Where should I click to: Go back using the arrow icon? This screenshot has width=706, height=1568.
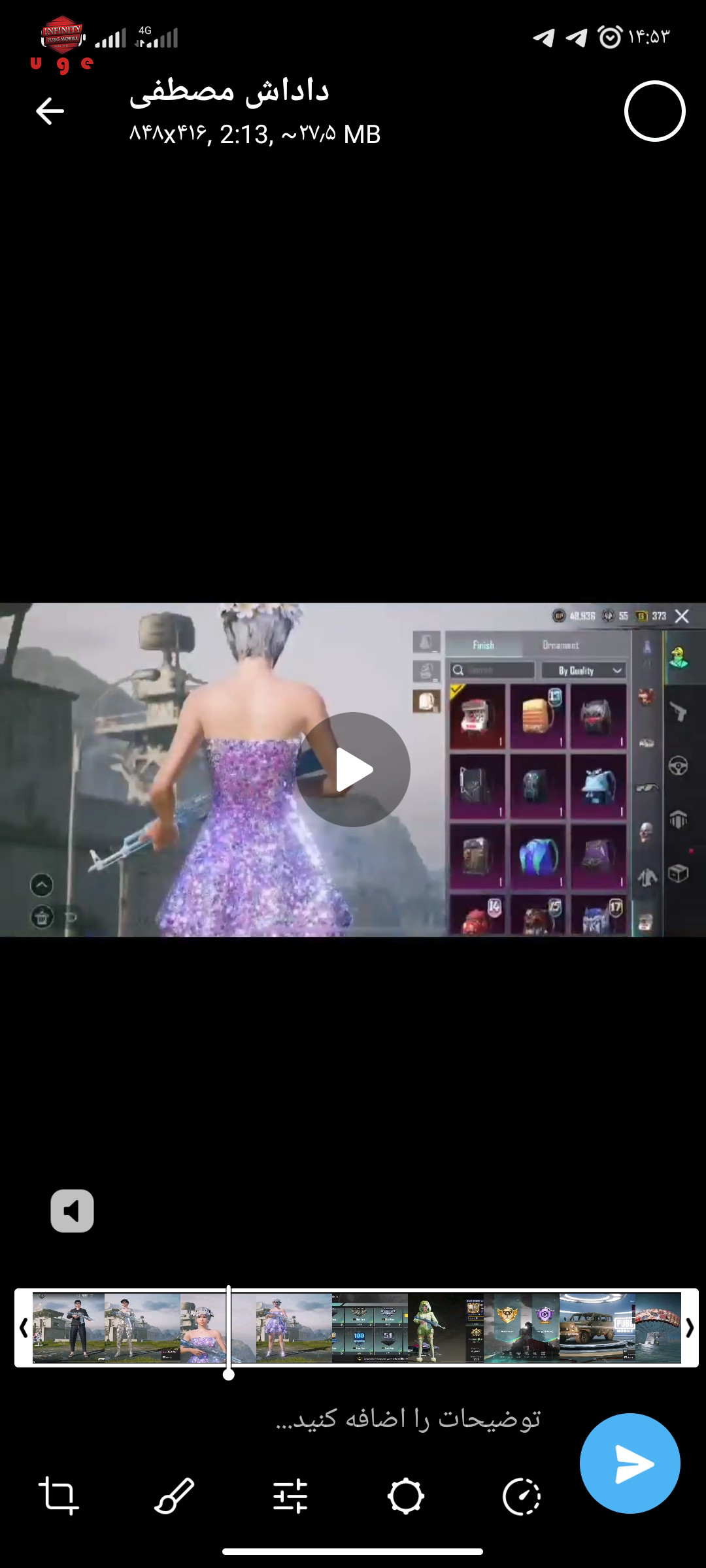click(x=50, y=111)
